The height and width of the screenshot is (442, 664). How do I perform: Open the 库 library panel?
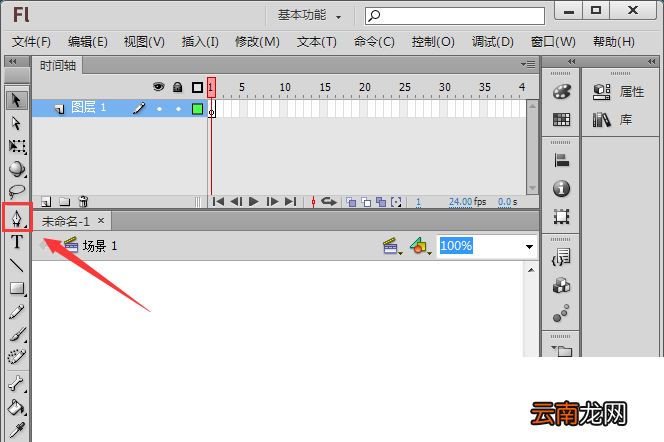[612, 120]
